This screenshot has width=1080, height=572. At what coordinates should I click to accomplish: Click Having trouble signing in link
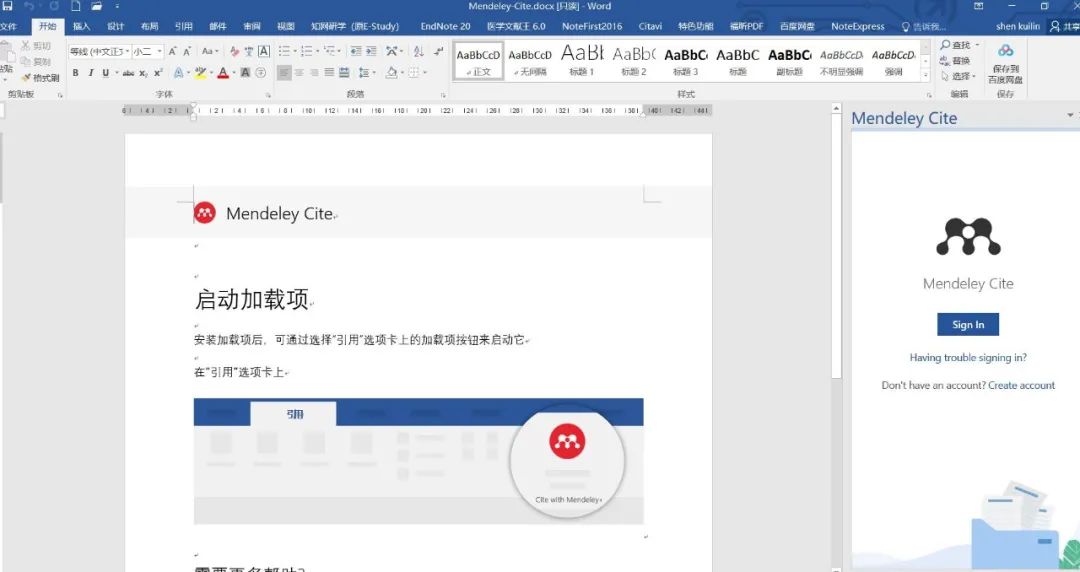[968, 358]
